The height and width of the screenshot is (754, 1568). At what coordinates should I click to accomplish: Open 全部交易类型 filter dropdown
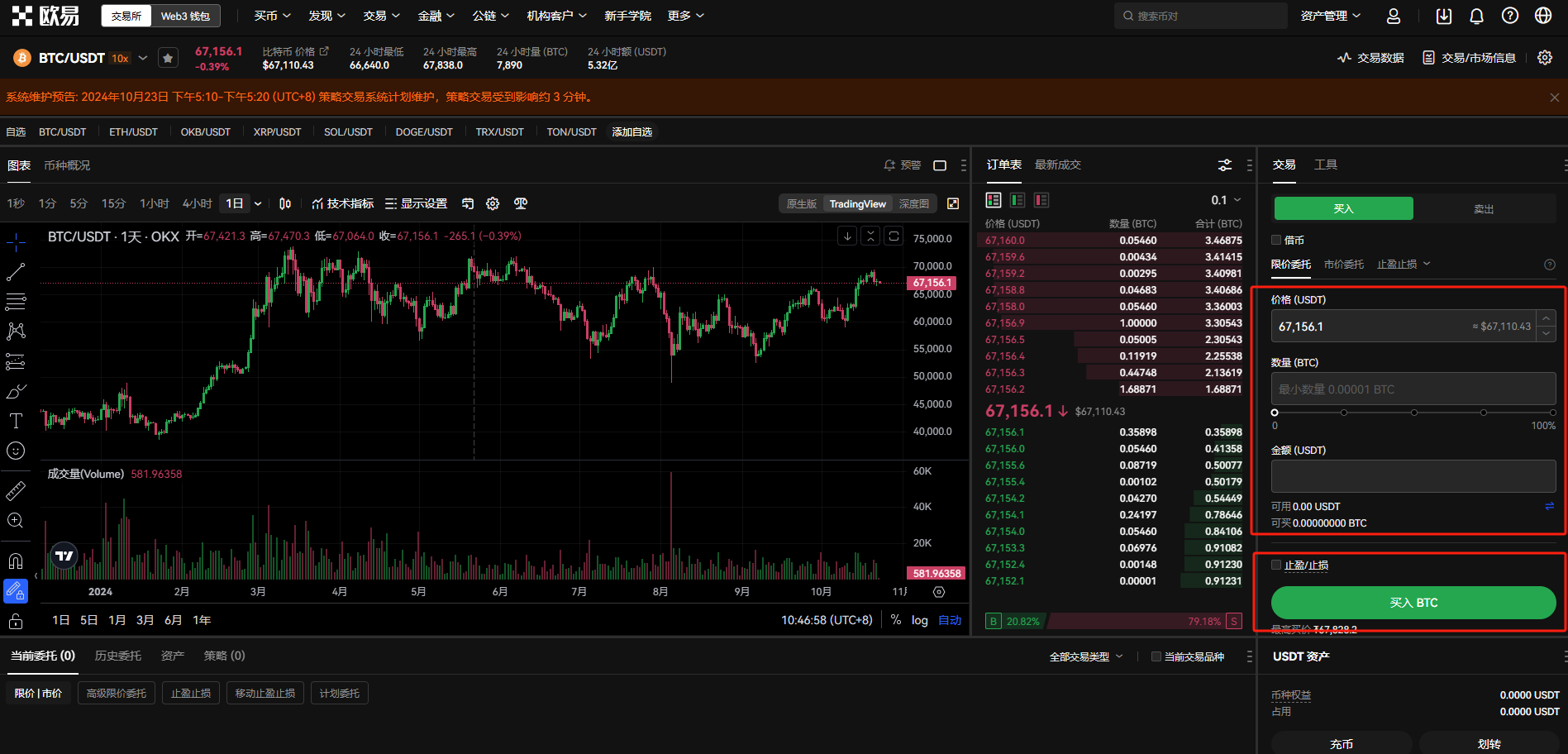pos(1086,656)
